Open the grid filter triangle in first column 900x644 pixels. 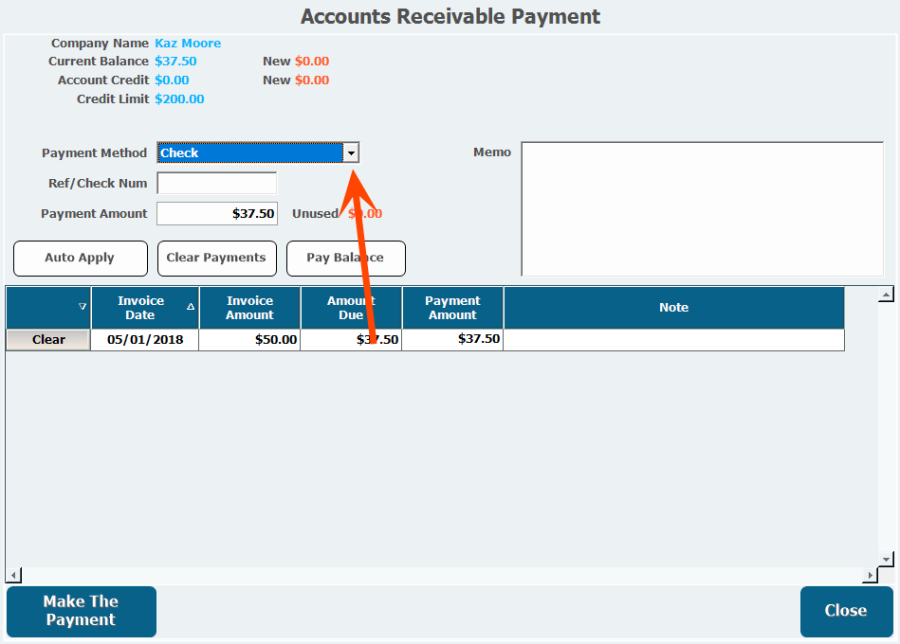click(x=82, y=307)
